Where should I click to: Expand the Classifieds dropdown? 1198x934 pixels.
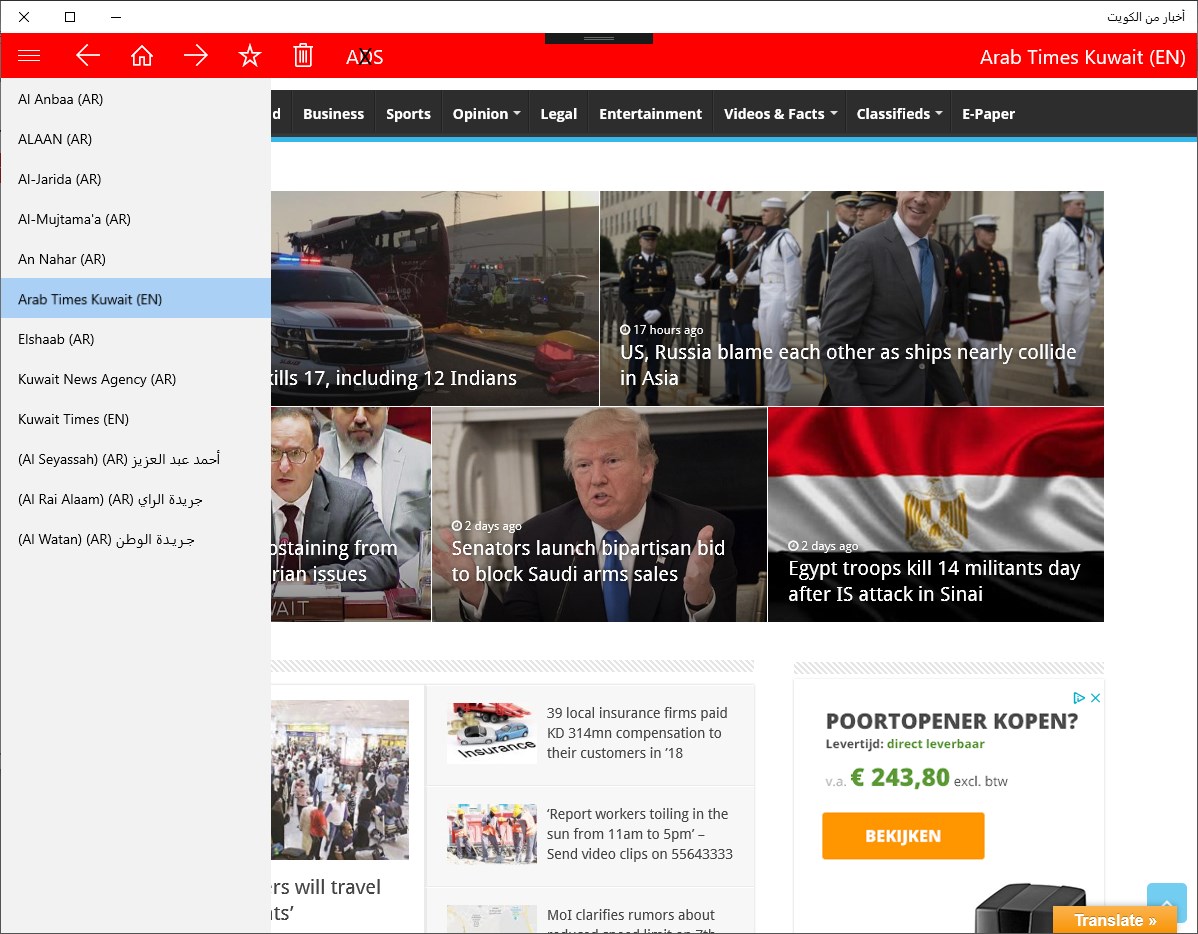[898, 114]
